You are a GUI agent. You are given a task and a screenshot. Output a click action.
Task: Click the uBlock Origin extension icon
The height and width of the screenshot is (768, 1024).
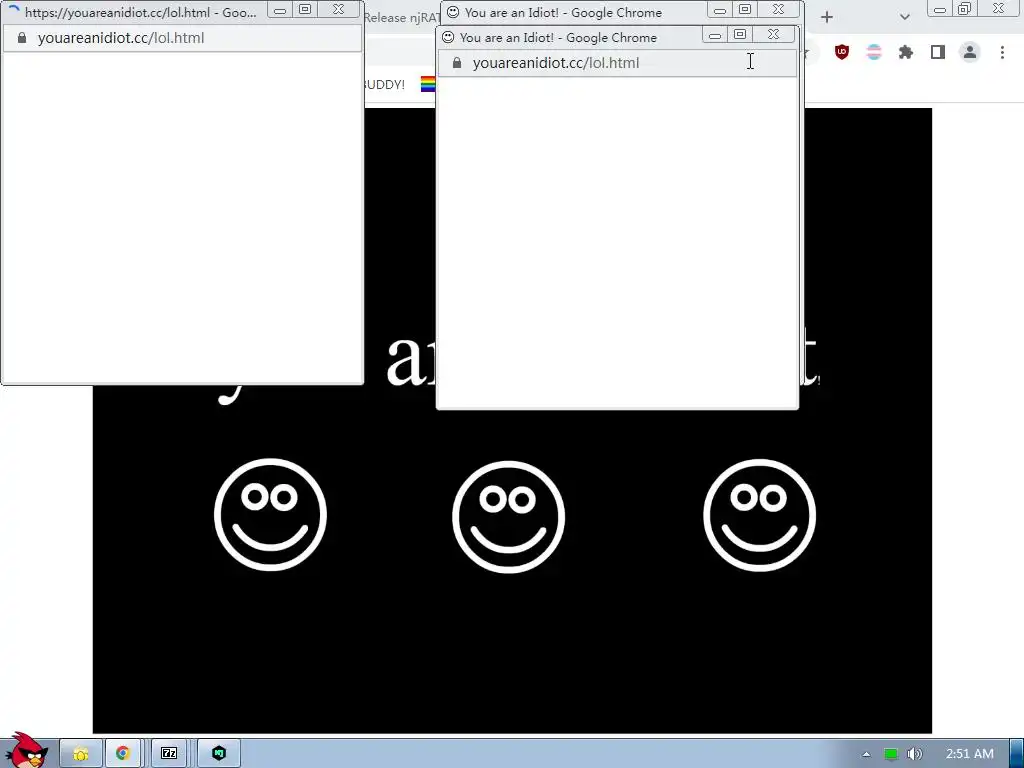[842, 52]
